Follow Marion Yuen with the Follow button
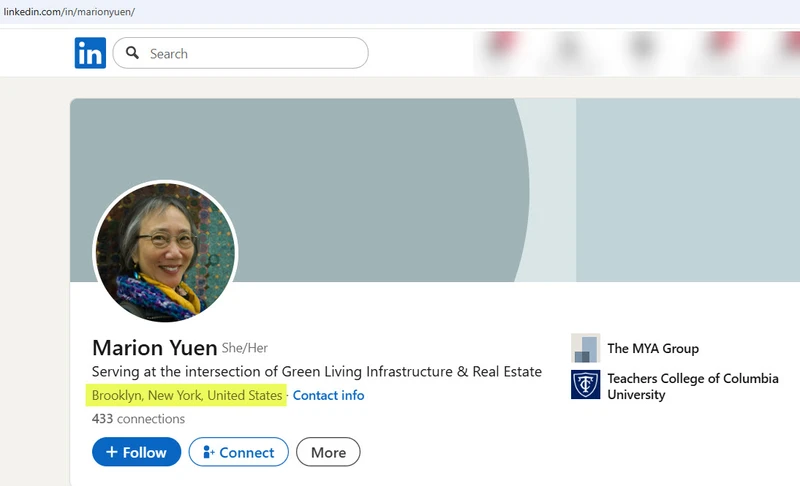The image size is (800, 486). [x=136, y=452]
